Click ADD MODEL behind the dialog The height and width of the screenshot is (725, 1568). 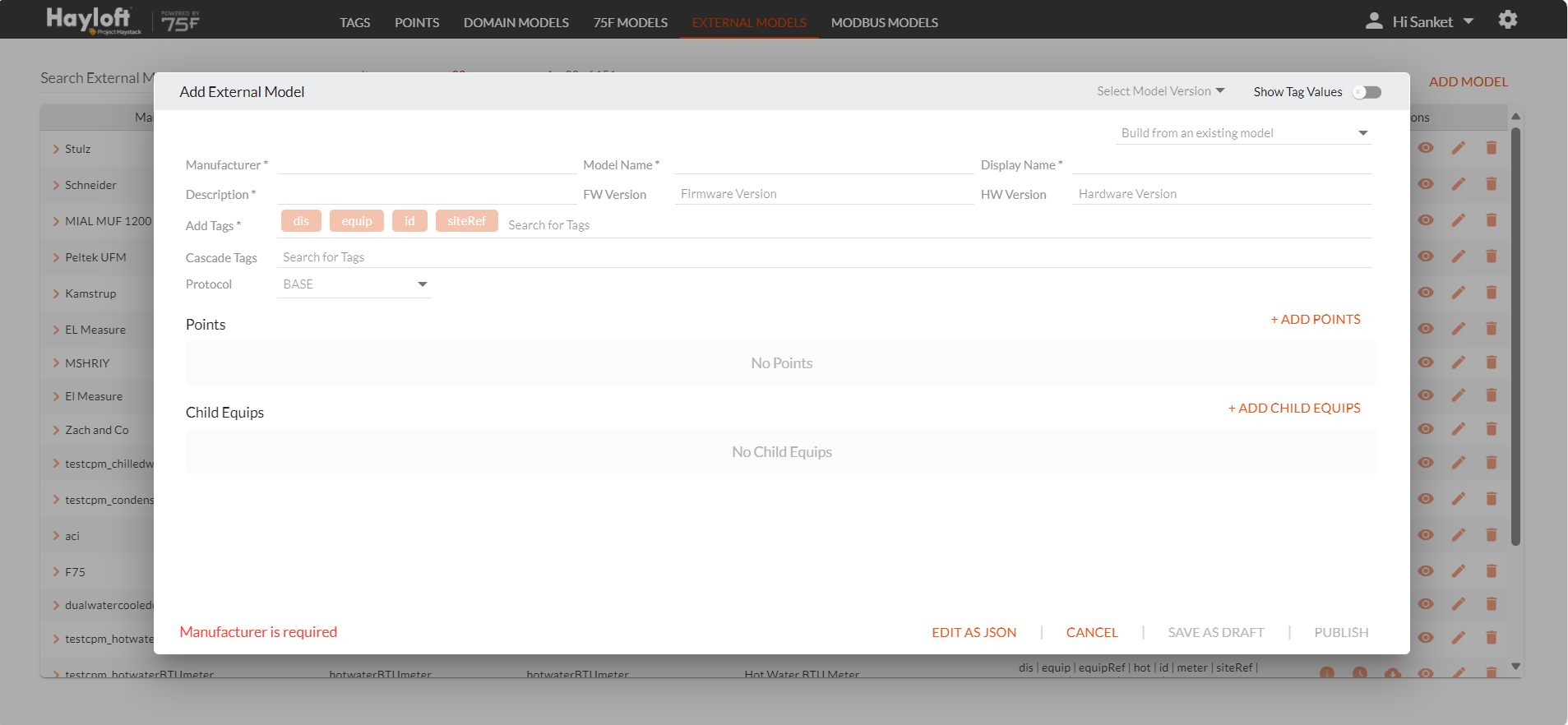pyautogui.click(x=1469, y=81)
